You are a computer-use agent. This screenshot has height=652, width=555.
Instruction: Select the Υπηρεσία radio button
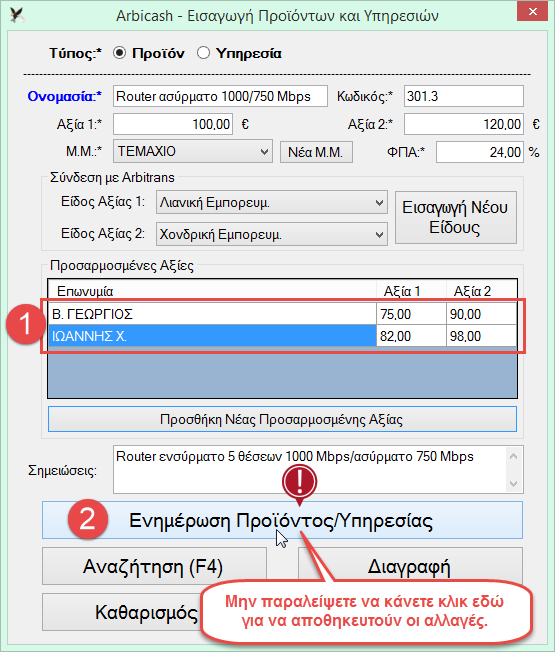[x=203, y=53]
